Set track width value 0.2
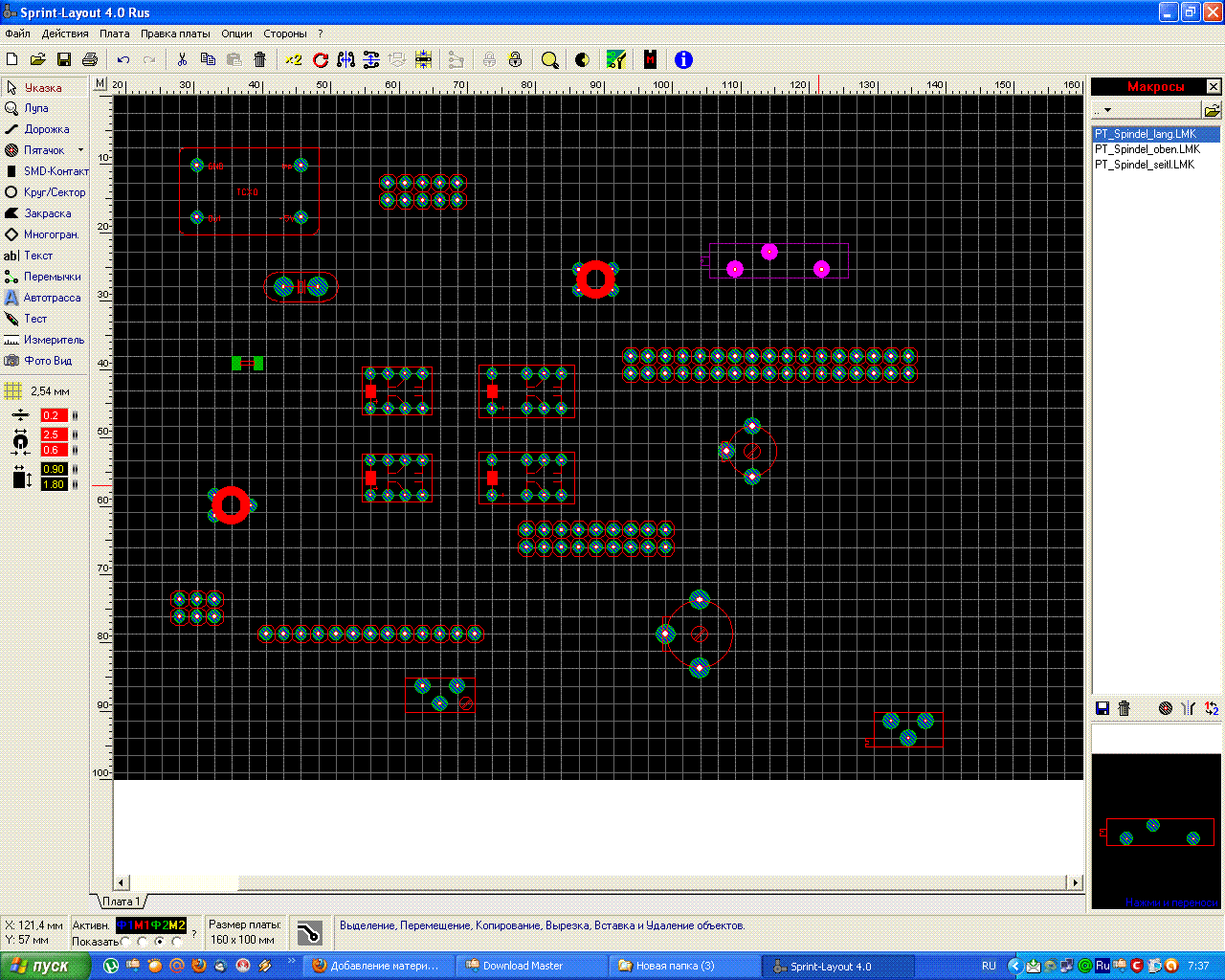The height and width of the screenshot is (980, 1225). (x=54, y=415)
